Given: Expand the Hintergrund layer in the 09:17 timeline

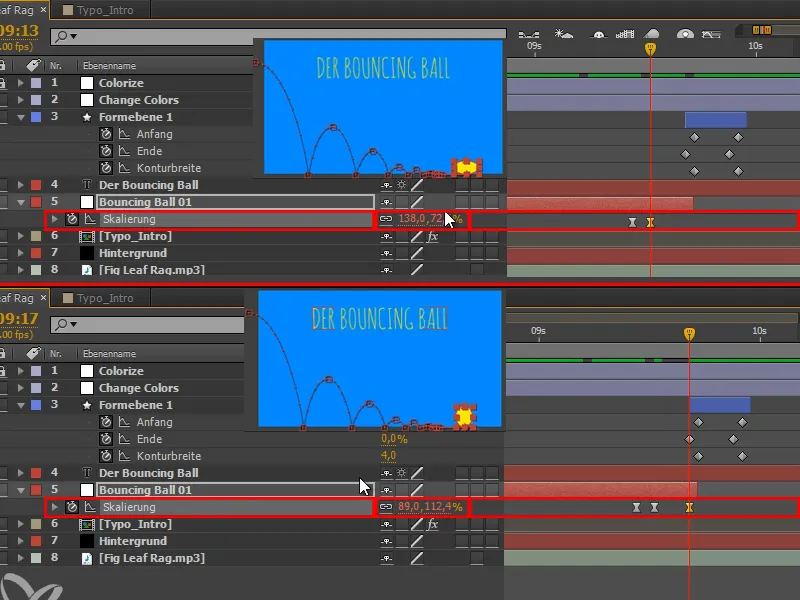Looking at the screenshot, I should [20, 541].
